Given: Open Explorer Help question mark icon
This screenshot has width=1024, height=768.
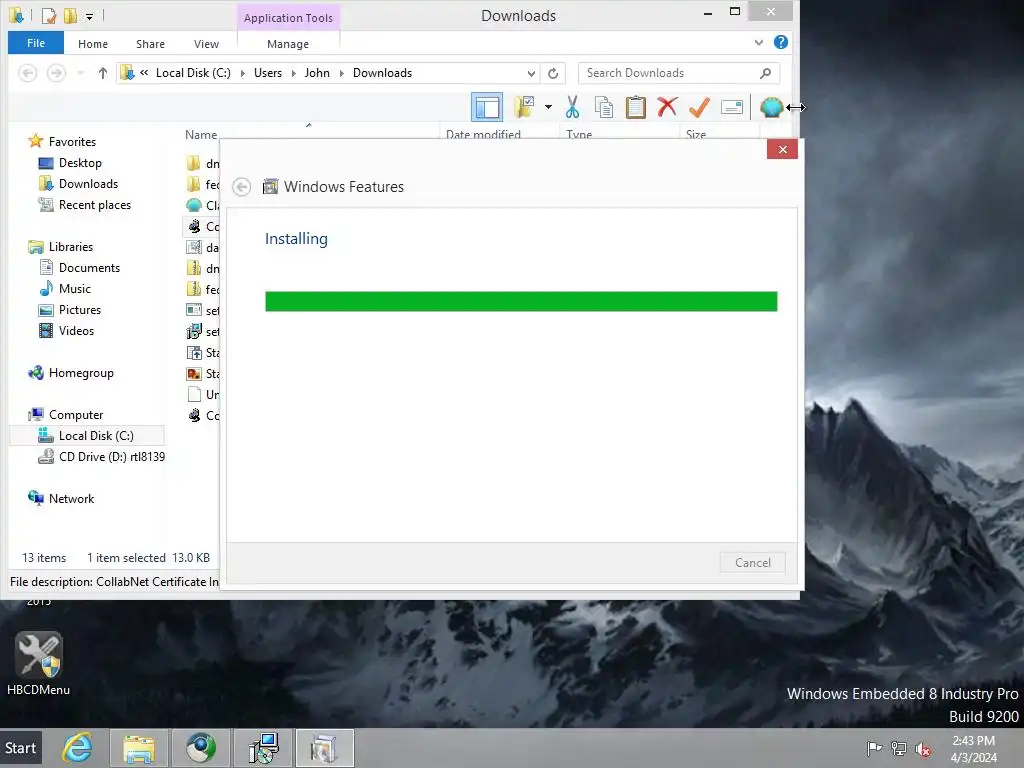Looking at the screenshot, I should (x=780, y=42).
